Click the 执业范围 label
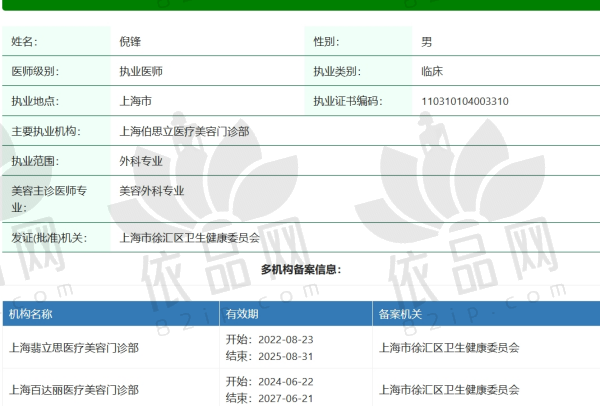 (x=35, y=161)
